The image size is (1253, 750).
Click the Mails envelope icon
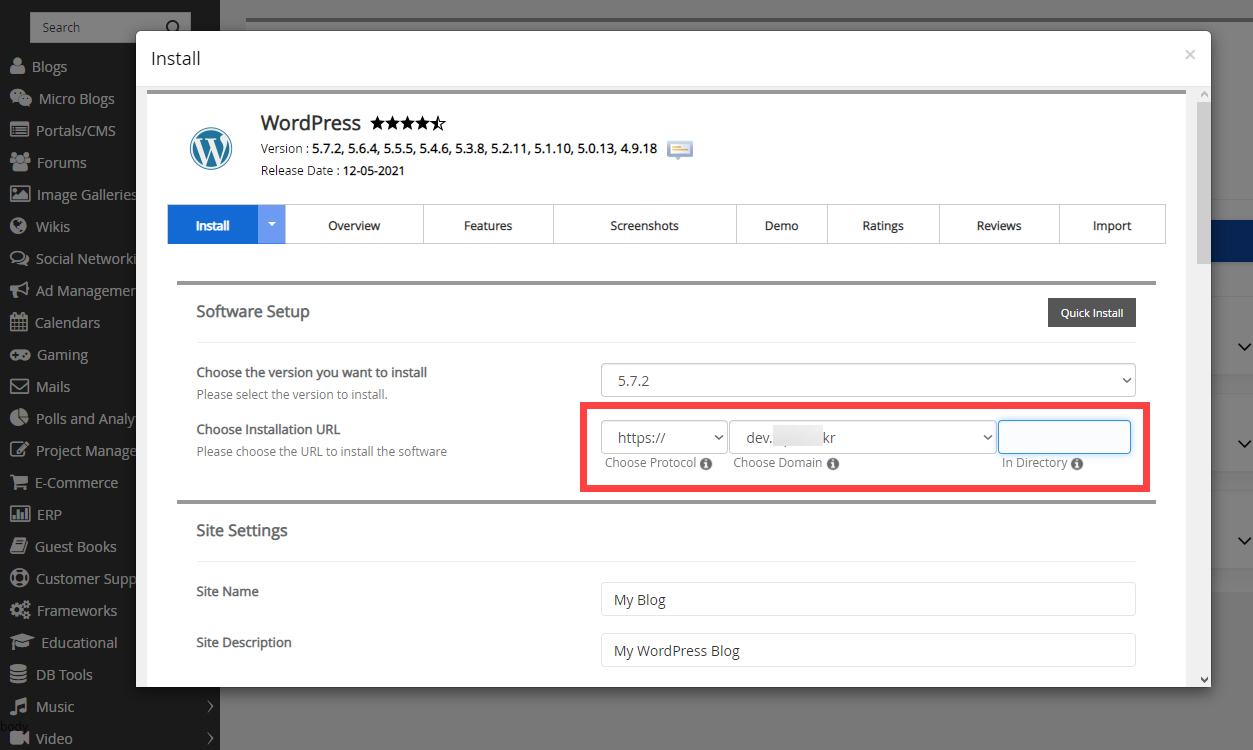tap(19, 386)
